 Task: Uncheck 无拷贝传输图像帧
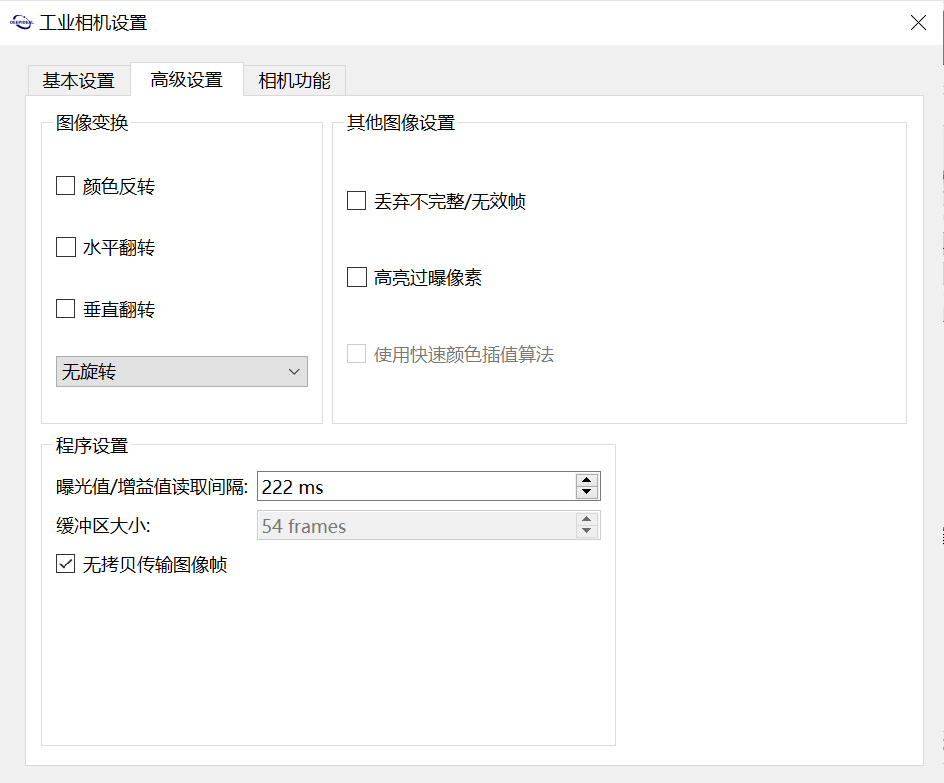coord(66,565)
